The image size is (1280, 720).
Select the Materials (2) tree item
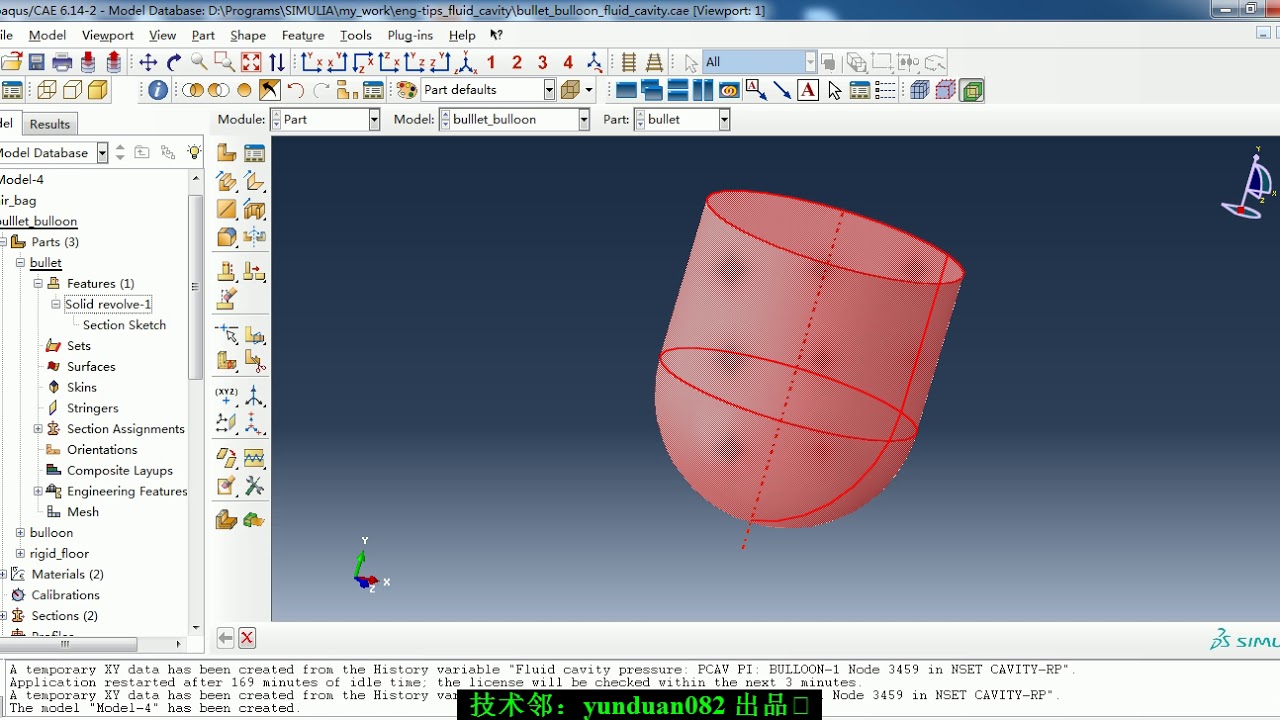click(x=67, y=575)
